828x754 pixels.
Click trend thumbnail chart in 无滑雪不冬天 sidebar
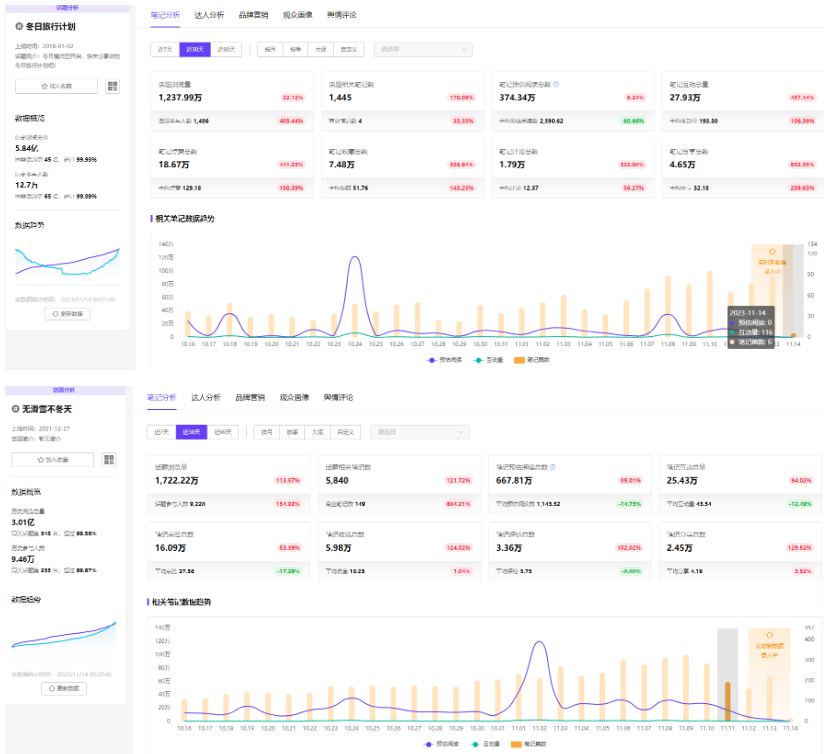click(x=64, y=635)
